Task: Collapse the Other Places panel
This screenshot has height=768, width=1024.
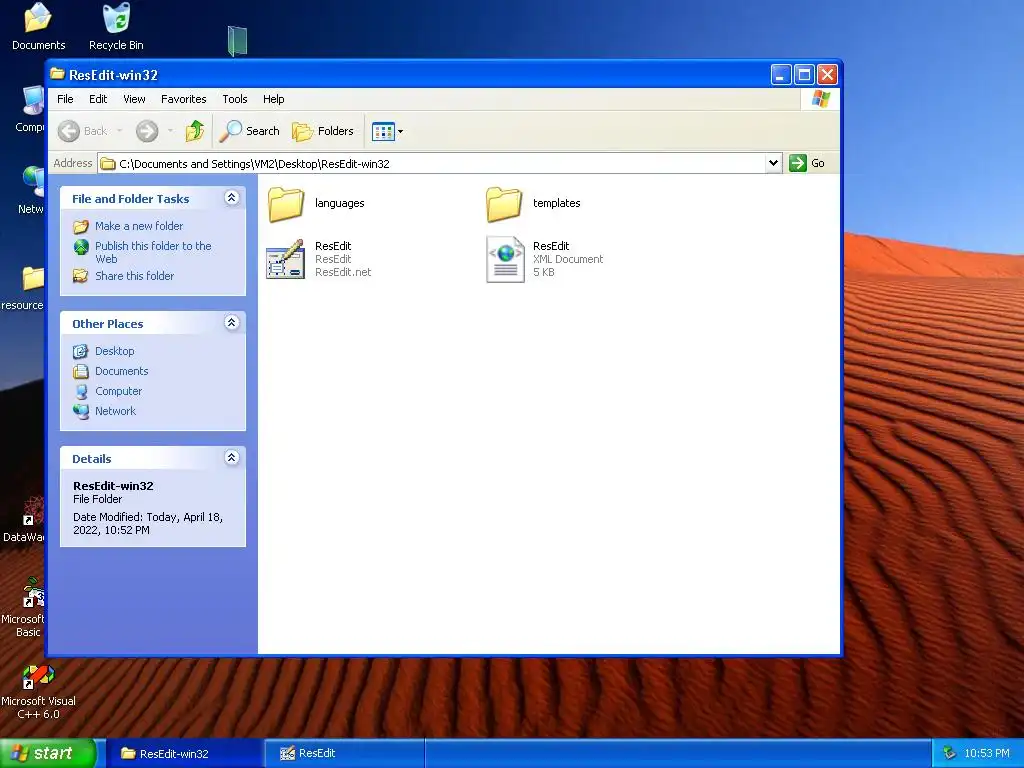Action: click(x=231, y=323)
